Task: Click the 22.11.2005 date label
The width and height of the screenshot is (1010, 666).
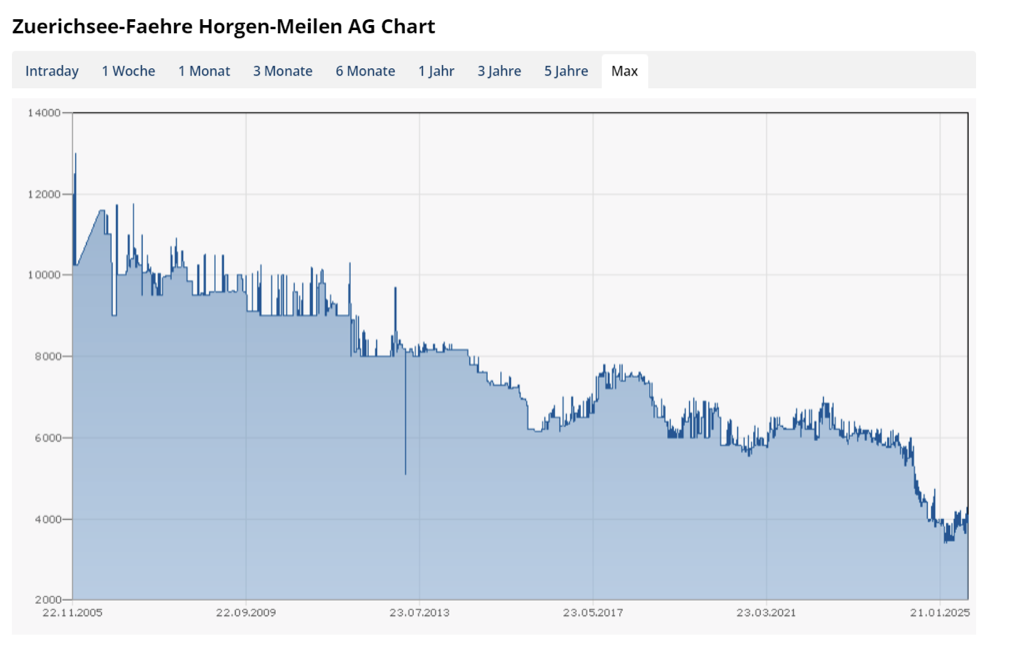Action: (x=72, y=613)
